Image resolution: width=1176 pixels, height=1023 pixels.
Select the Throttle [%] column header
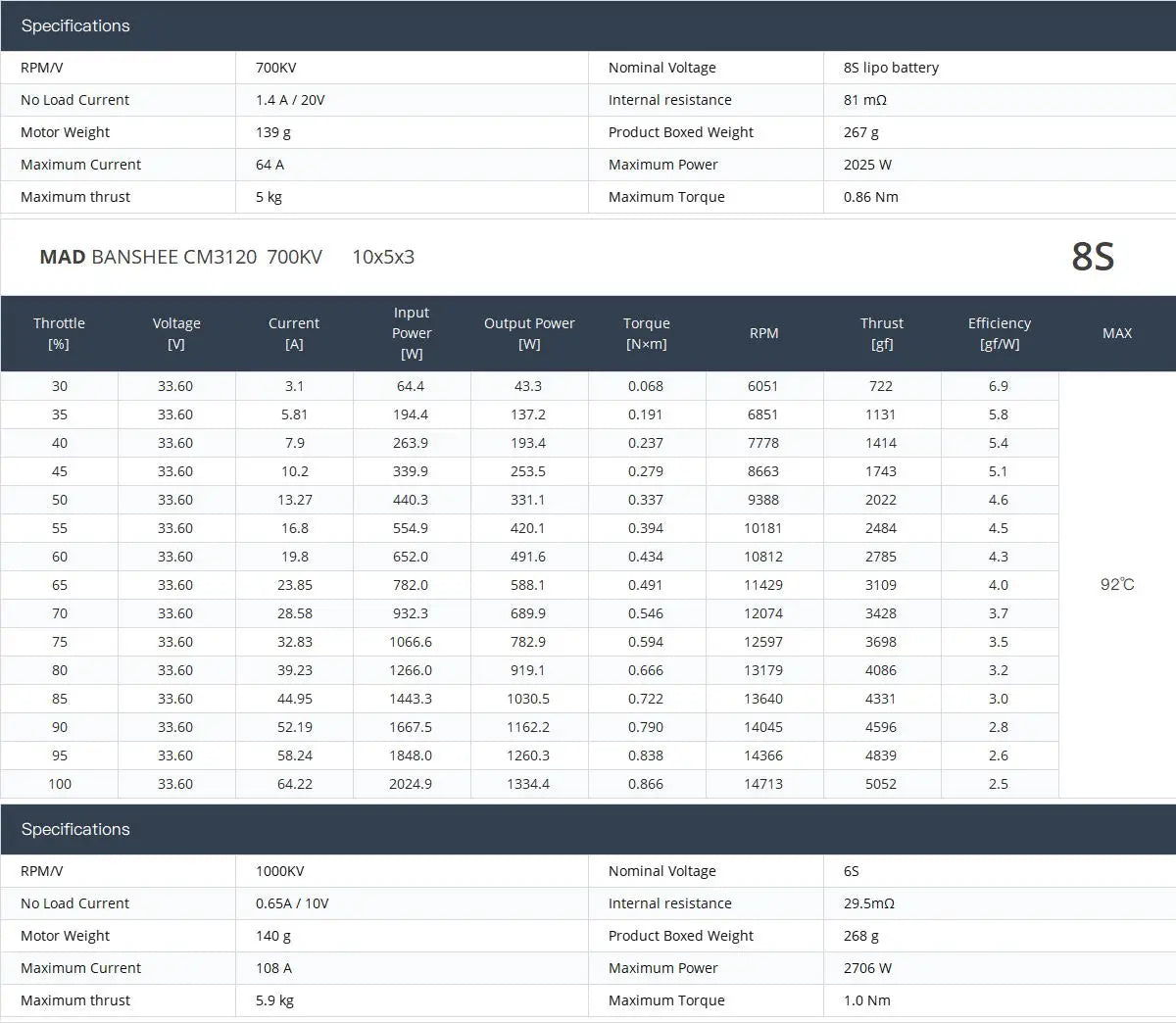point(59,333)
